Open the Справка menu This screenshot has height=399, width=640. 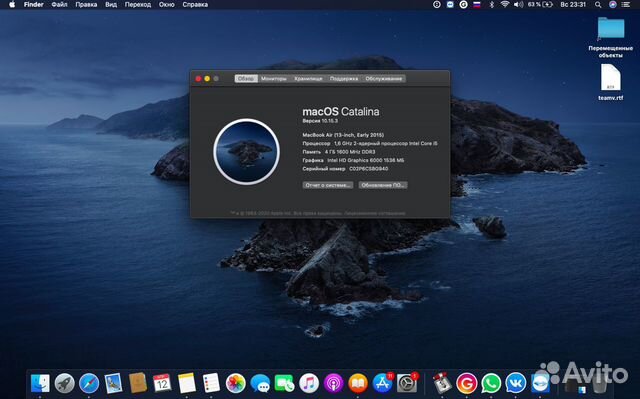tap(195, 4)
